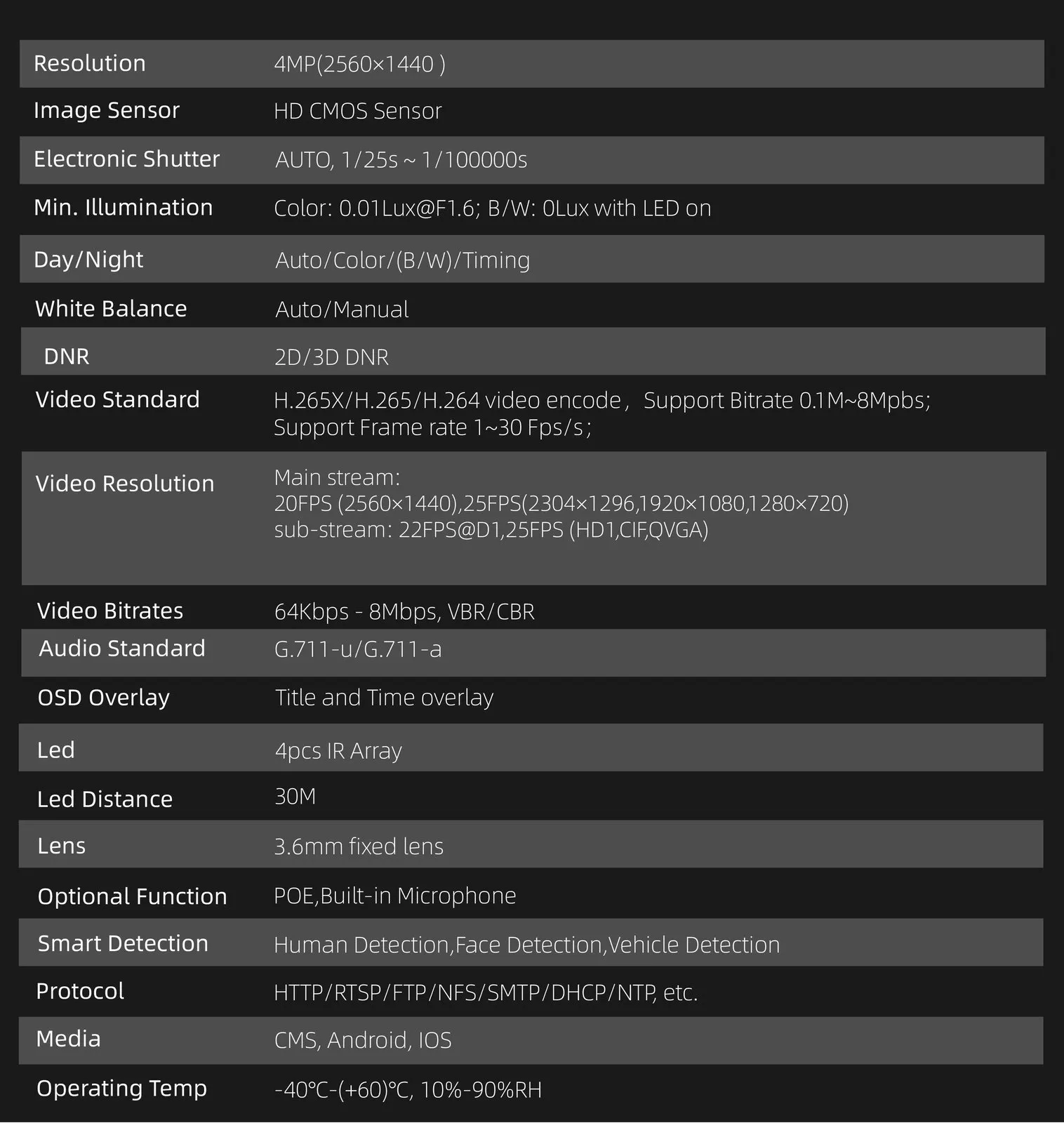Select the Operating Temp value text
This screenshot has height=1123, width=1064.
point(408,1090)
